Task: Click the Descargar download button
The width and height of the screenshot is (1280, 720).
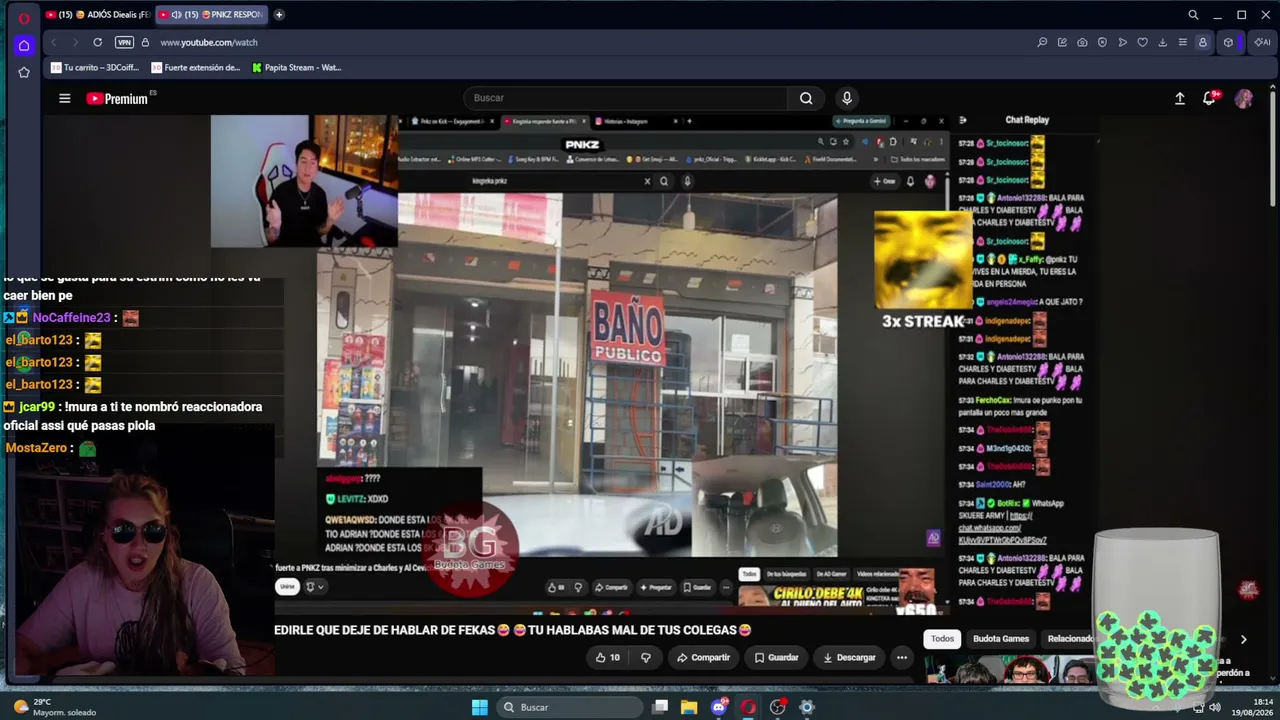Action: click(849, 658)
